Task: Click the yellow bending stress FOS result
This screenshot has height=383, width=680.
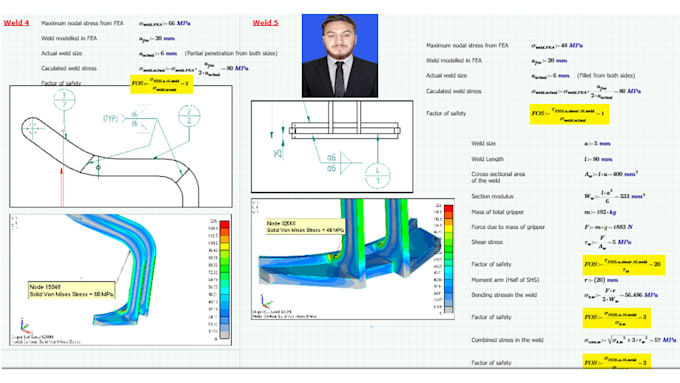Action: click(x=617, y=318)
